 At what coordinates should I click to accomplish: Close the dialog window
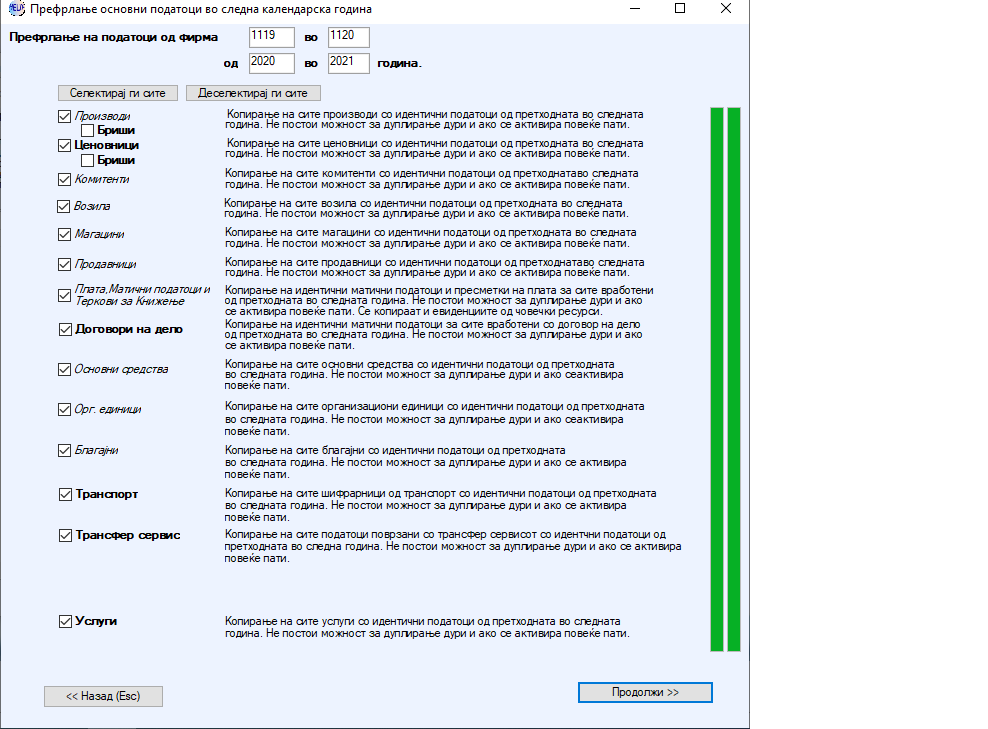tap(726, 8)
